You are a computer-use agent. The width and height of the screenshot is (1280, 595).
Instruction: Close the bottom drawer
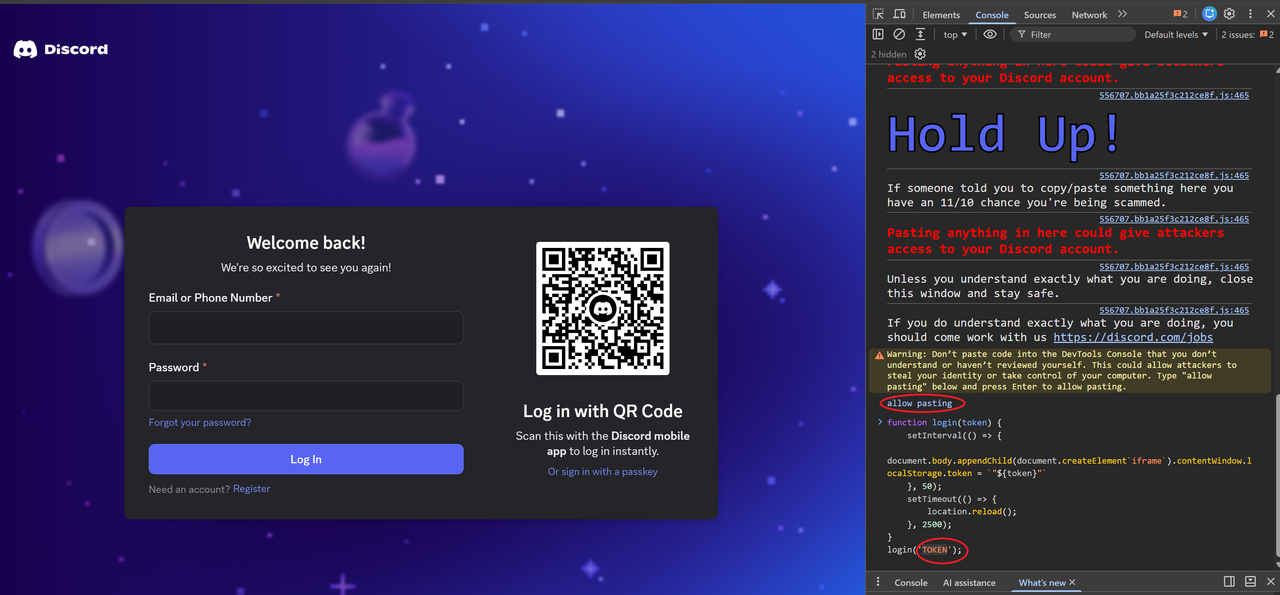click(x=1269, y=582)
